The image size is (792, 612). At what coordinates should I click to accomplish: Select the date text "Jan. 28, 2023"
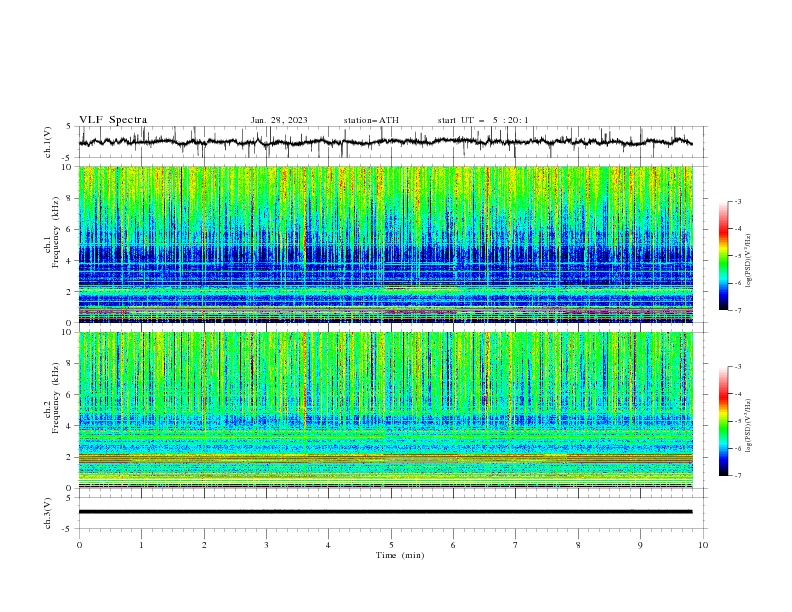tap(279, 120)
